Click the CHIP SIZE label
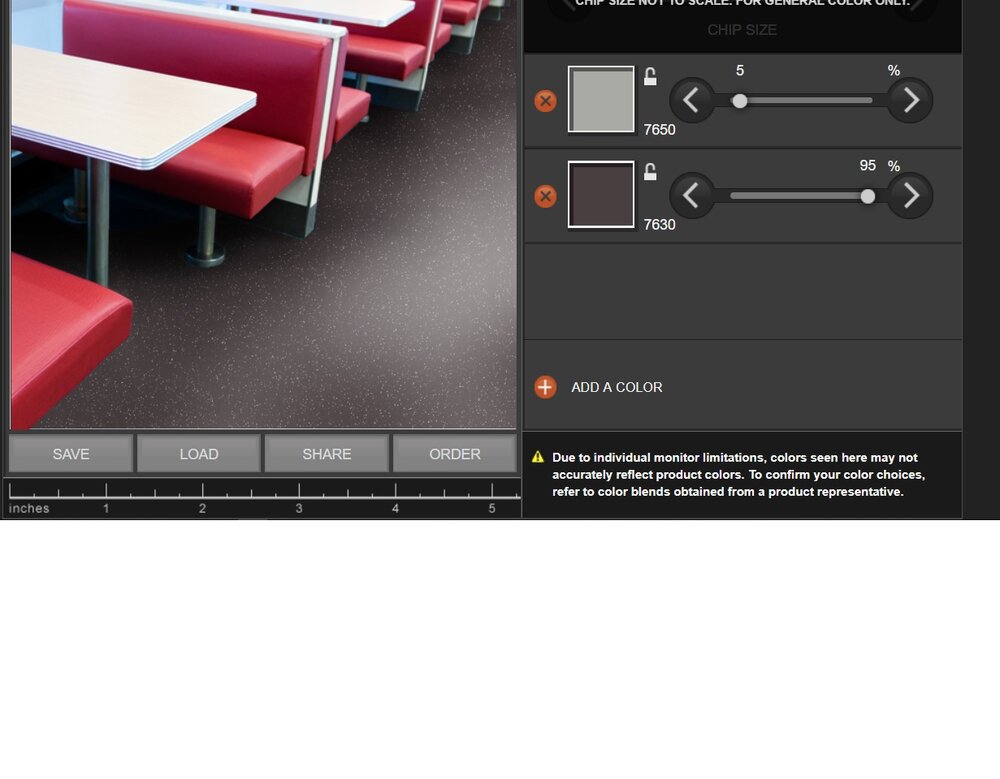The height and width of the screenshot is (779, 1000). (x=742, y=30)
